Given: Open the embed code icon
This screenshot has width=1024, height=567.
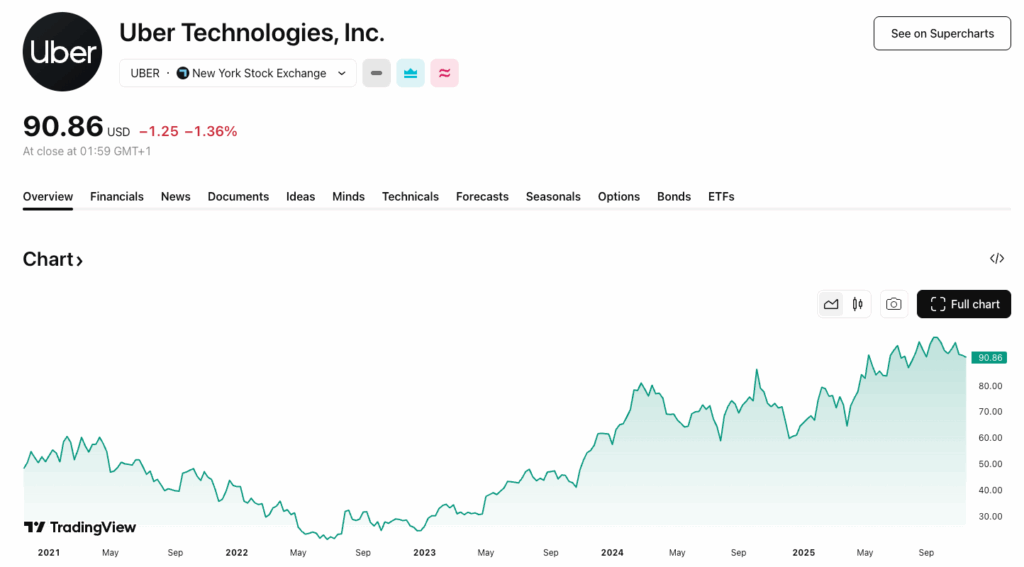Looking at the screenshot, I should click(996, 259).
